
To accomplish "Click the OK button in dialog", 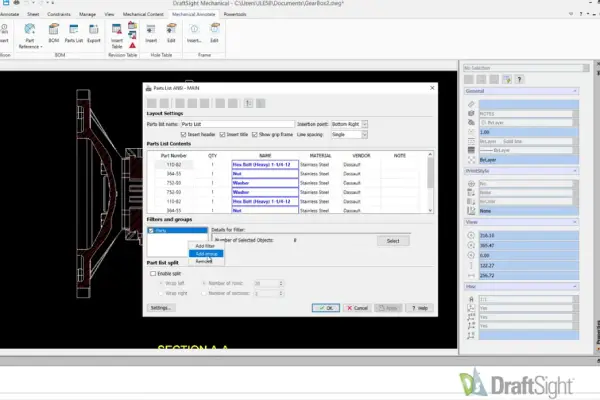I will click(325, 308).
